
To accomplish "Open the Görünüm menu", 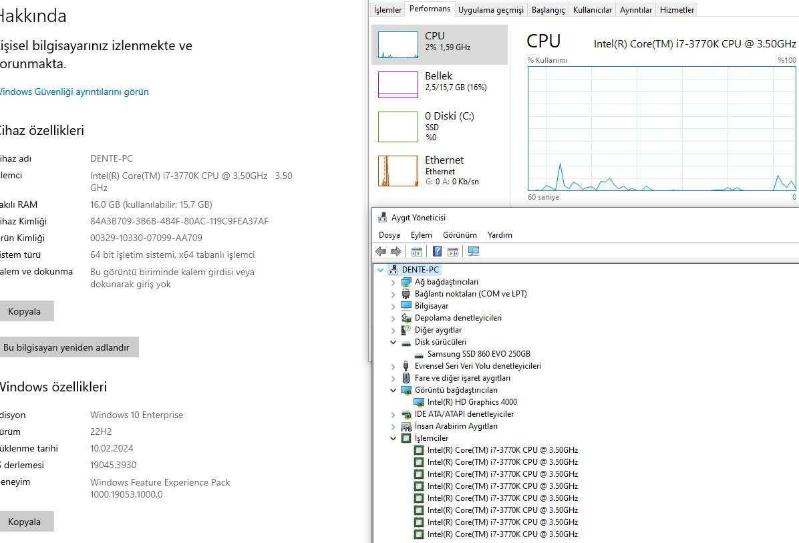I will click(x=459, y=235).
